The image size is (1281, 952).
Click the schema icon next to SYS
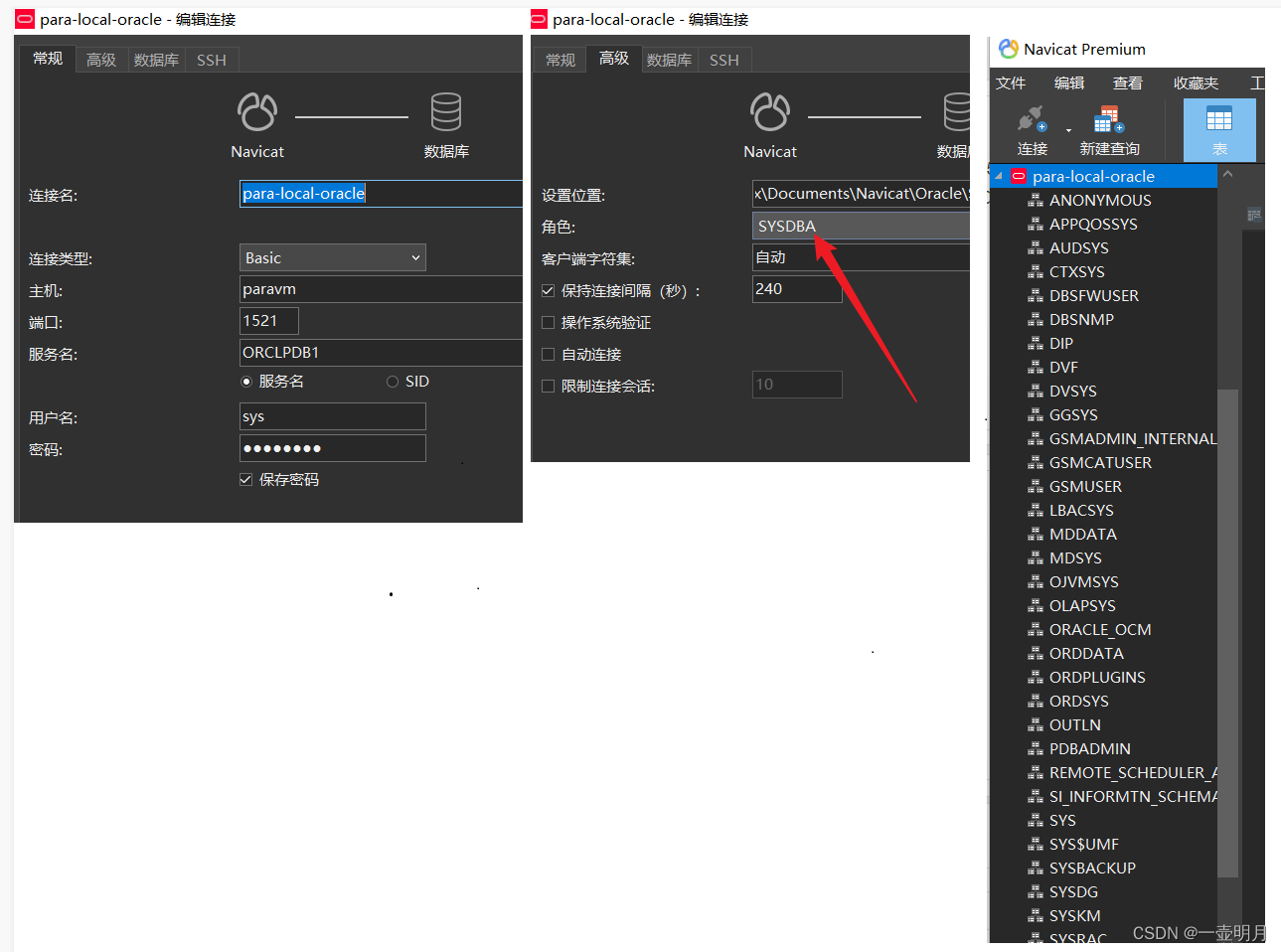point(1036,820)
